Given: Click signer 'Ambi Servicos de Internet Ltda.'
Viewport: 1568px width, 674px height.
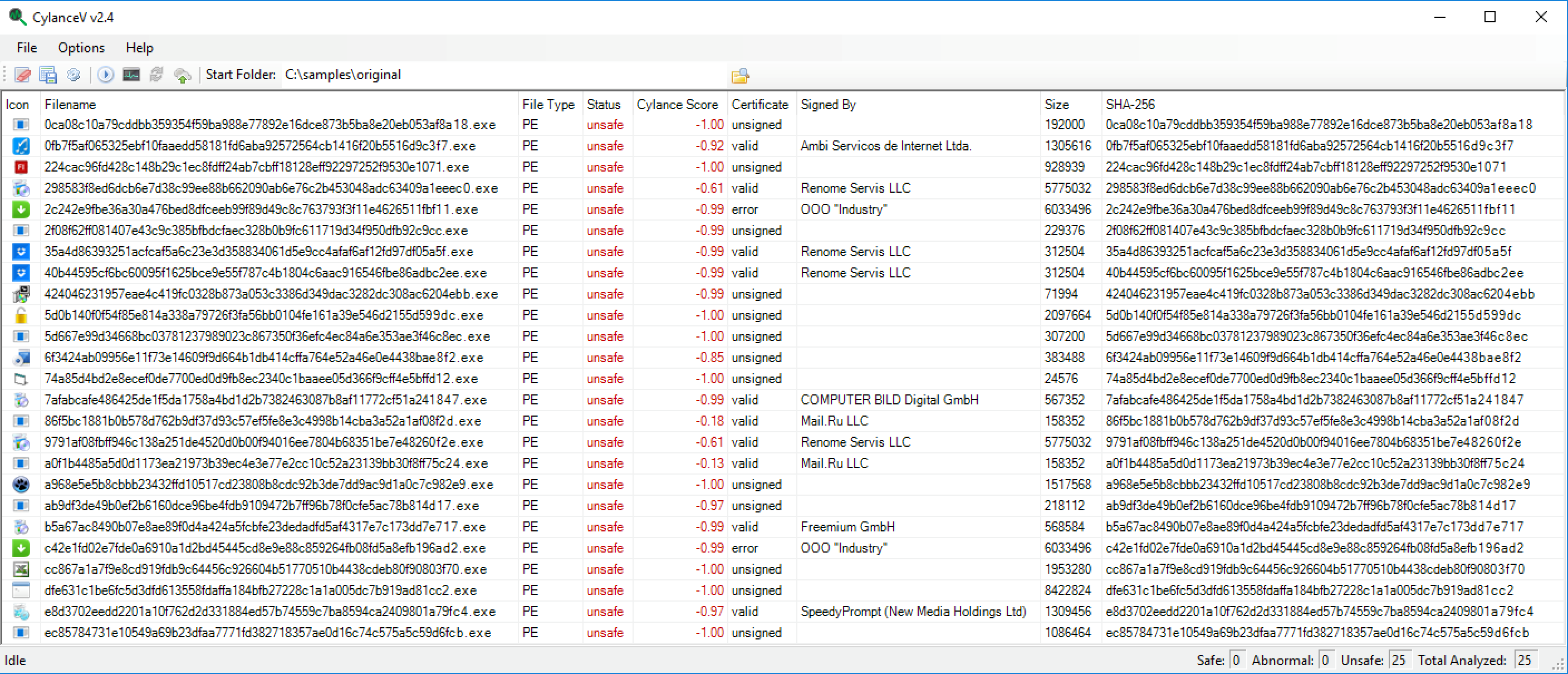Looking at the screenshot, I should (x=886, y=146).
